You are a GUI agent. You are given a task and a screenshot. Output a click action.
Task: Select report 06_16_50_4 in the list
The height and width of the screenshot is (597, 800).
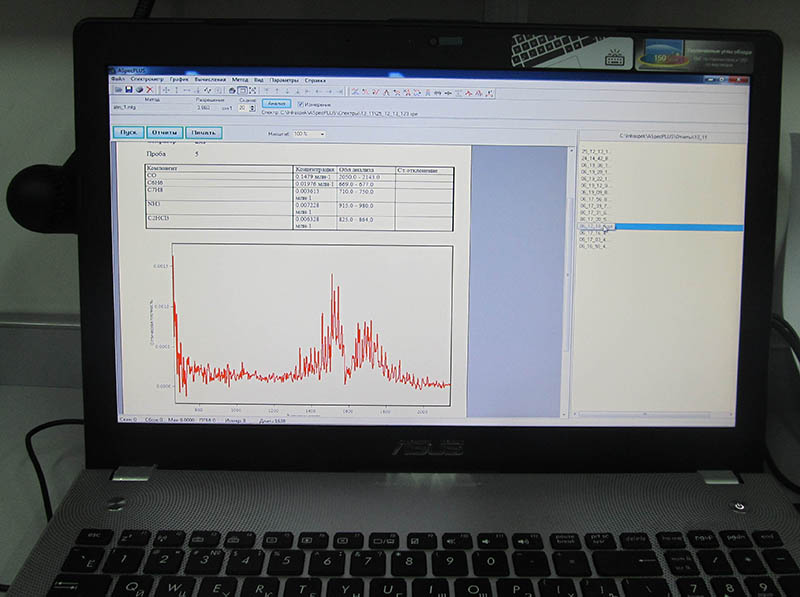coord(592,246)
